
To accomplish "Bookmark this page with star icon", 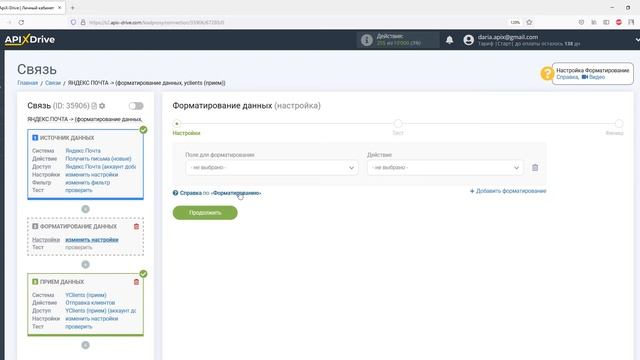I will 529,22.
